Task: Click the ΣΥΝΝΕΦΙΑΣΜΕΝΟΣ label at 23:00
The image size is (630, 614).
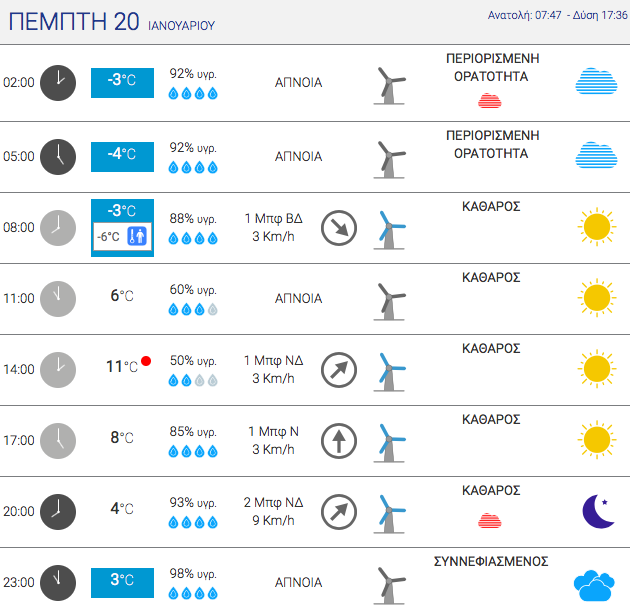Action: coord(491,561)
